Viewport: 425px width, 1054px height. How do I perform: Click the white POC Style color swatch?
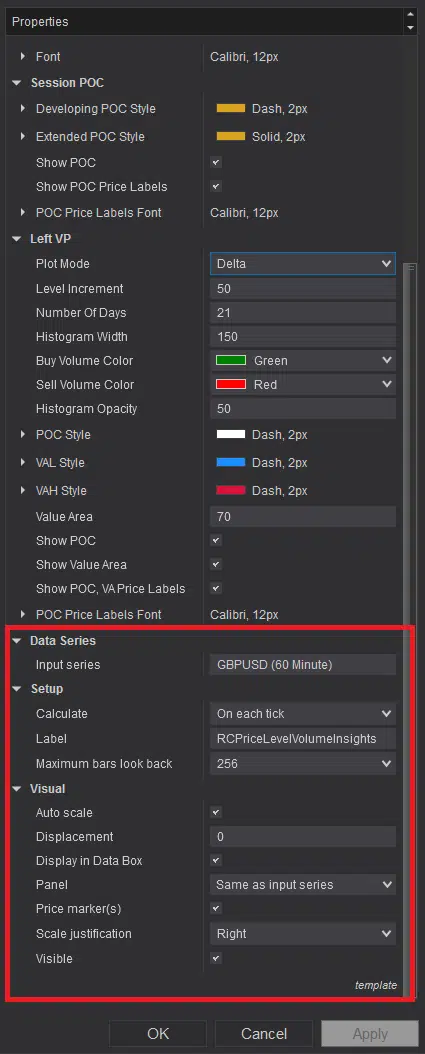231,435
